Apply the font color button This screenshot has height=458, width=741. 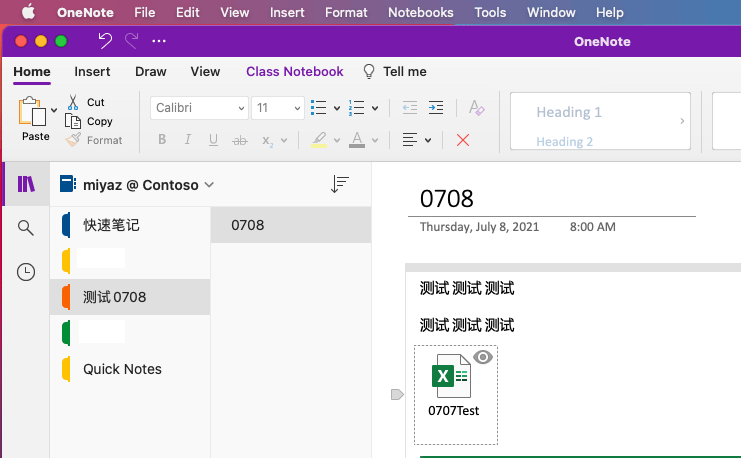[x=357, y=140]
